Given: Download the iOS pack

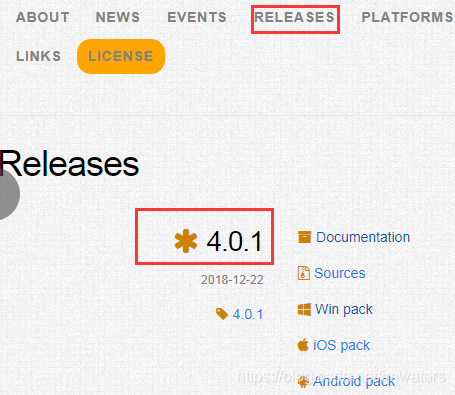Looking at the screenshot, I should (x=341, y=345).
